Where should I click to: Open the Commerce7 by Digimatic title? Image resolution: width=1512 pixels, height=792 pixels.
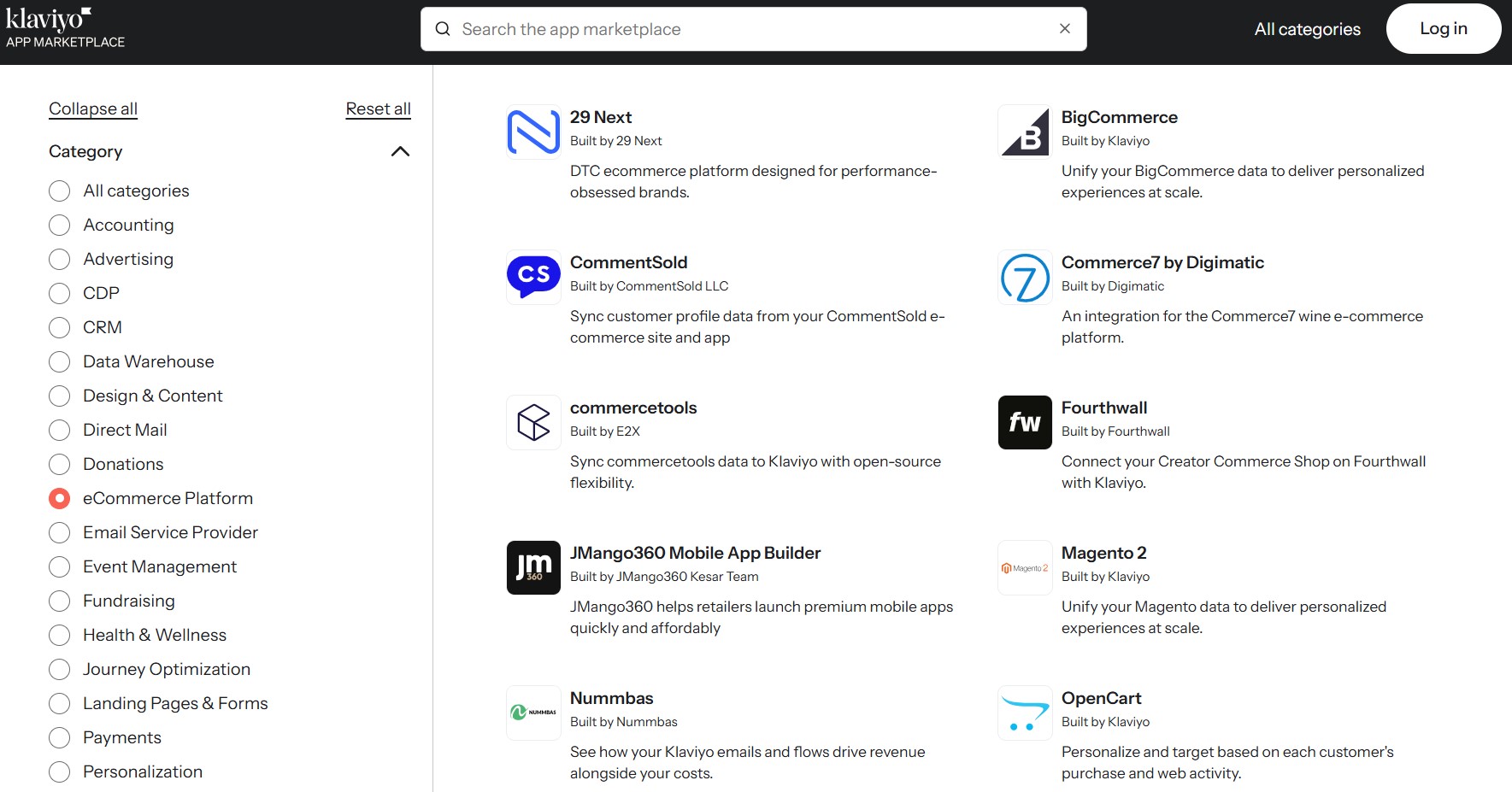(x=1162, y=262)
